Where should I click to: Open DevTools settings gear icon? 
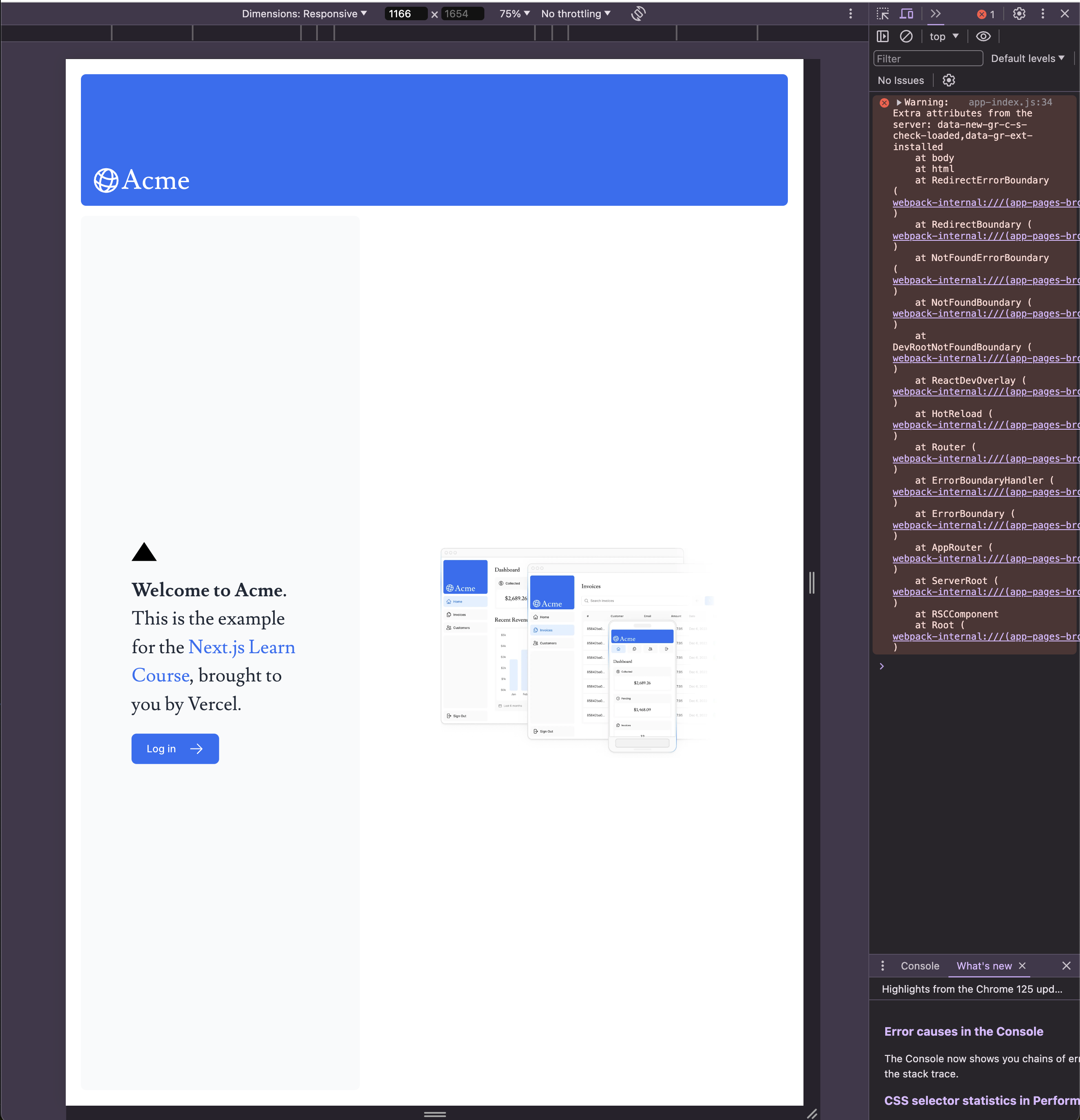coord(1019,14)
